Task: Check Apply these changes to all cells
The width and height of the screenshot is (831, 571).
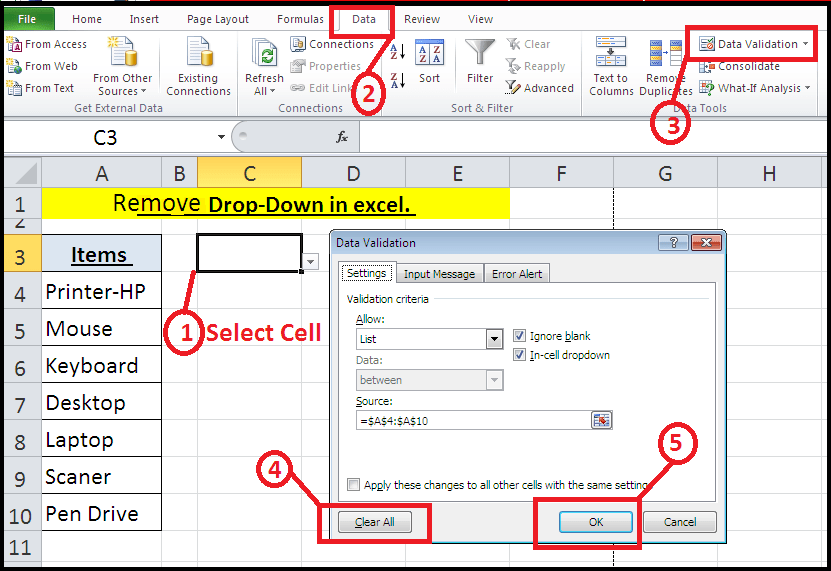Action: pos(353,485)
